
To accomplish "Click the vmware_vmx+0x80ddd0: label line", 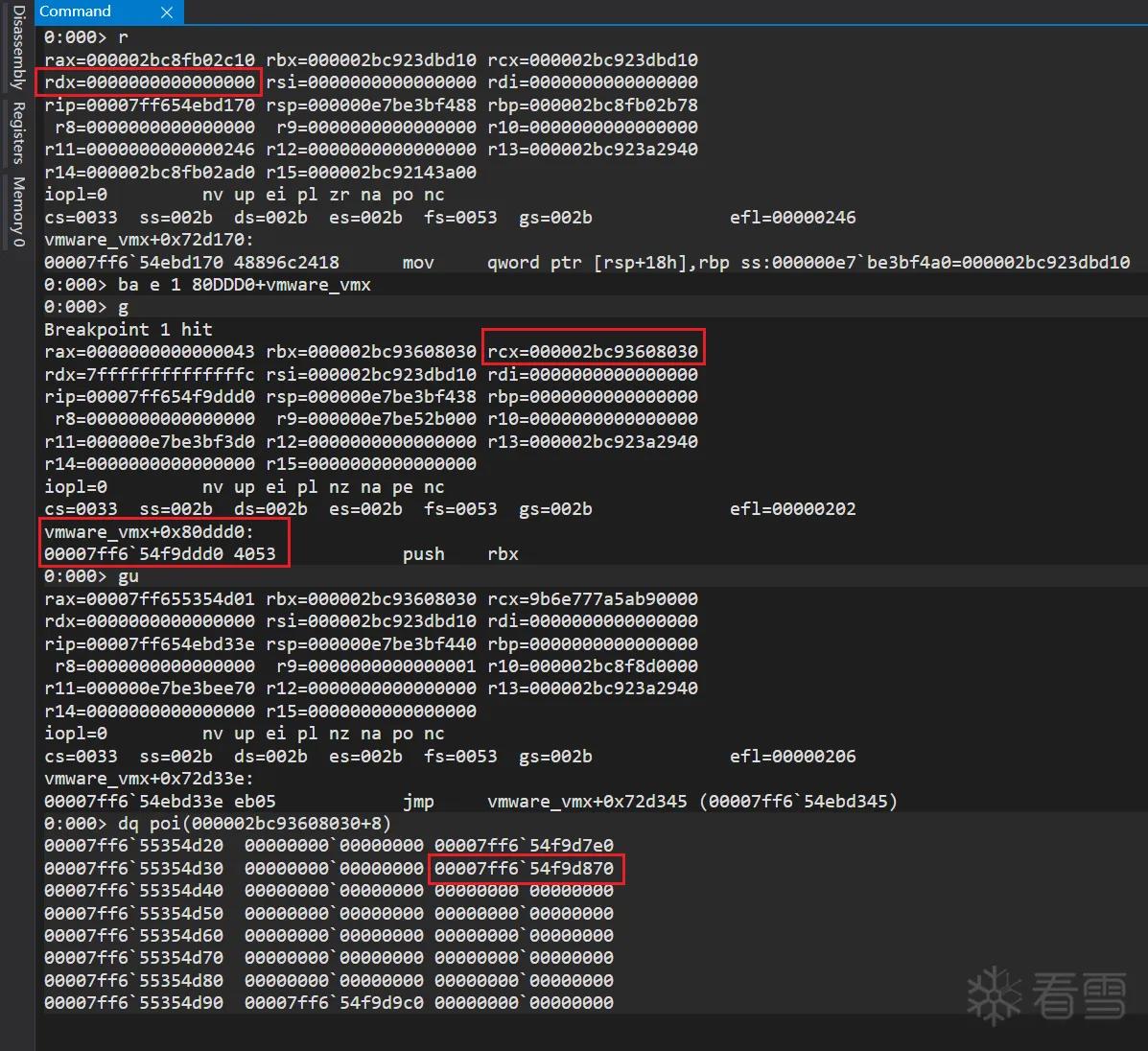I will click(x=149, y=532).
